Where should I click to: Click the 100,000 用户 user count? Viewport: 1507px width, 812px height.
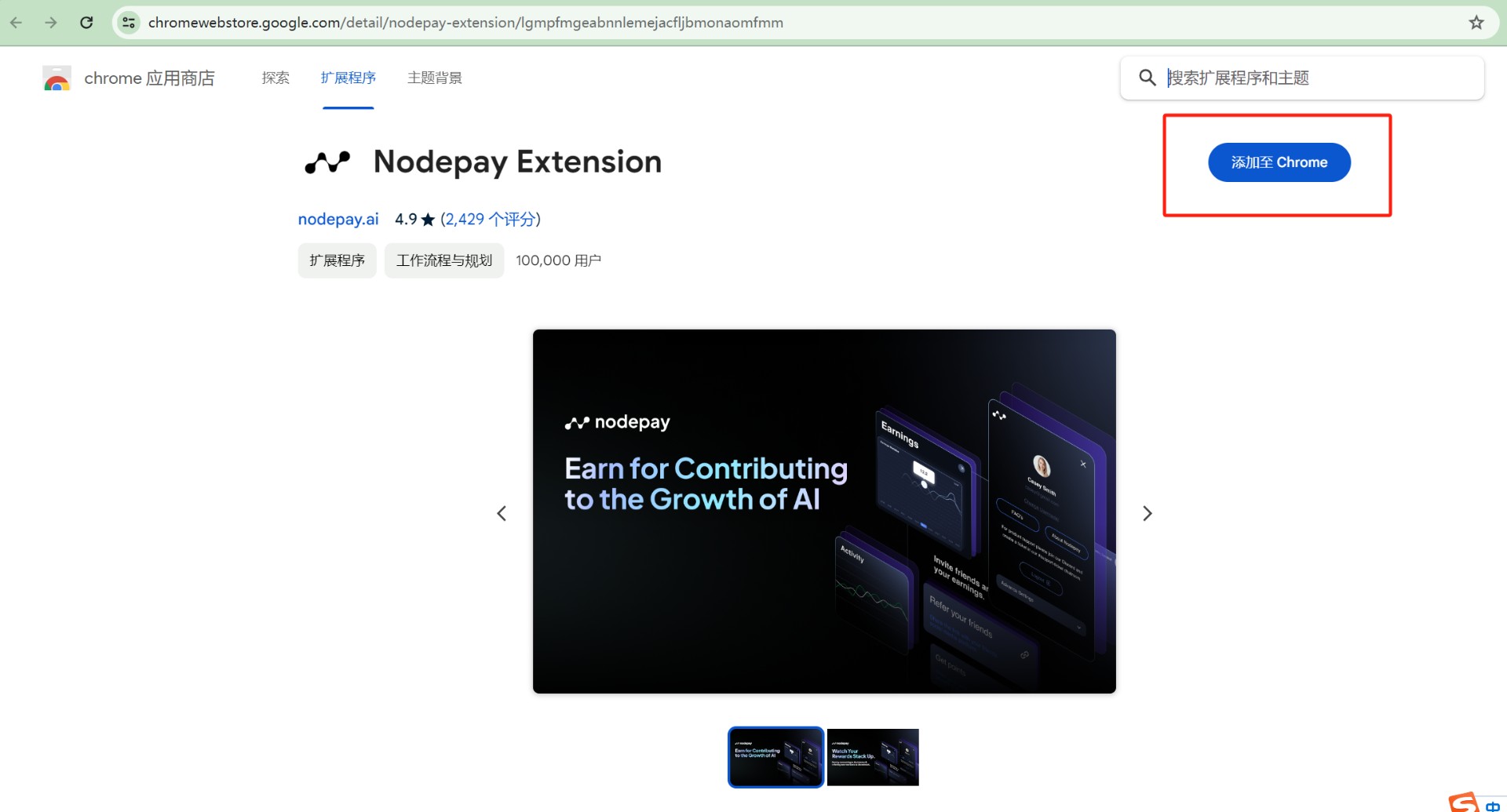(559, 260)
